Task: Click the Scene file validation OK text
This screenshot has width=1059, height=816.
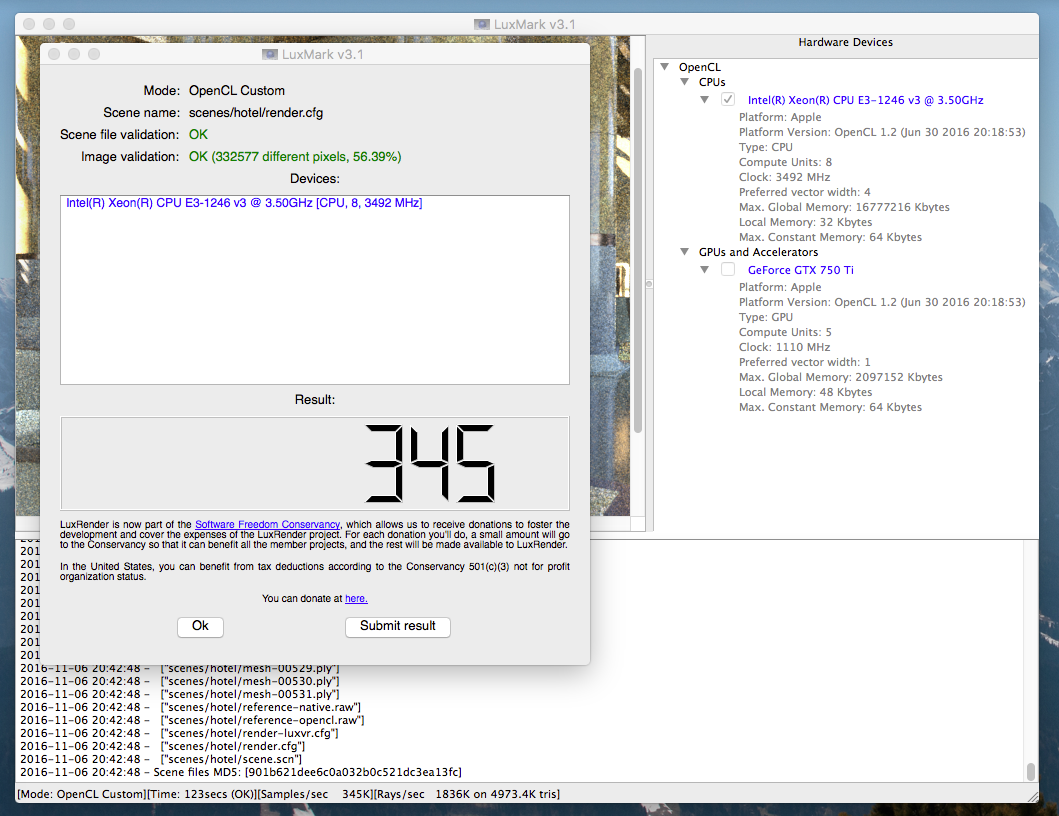Action: coord(199,134)
